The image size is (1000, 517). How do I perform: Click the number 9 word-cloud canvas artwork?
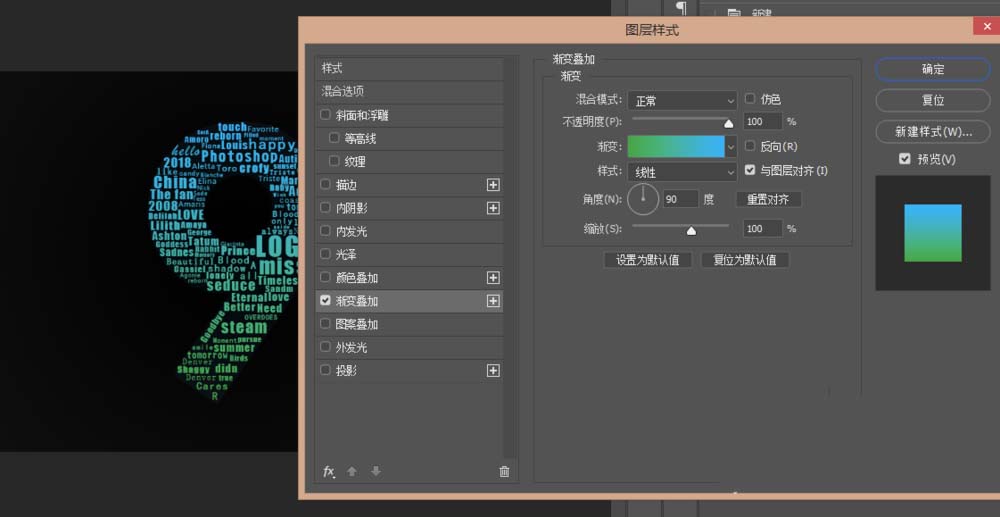point(223,261)
